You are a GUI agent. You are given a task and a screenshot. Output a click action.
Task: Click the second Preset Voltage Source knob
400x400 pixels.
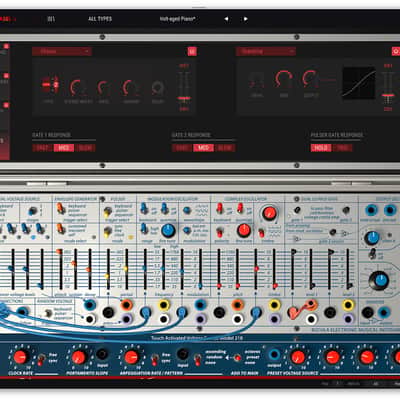tap(332, 357)
